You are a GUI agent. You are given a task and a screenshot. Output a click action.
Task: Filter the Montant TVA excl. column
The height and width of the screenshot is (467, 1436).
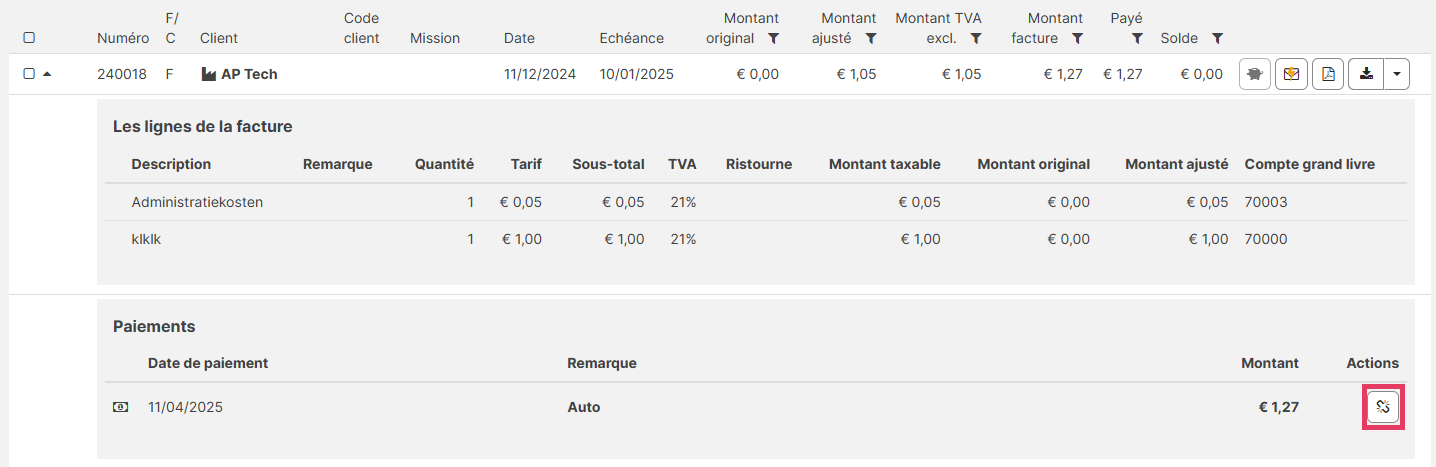976,39
